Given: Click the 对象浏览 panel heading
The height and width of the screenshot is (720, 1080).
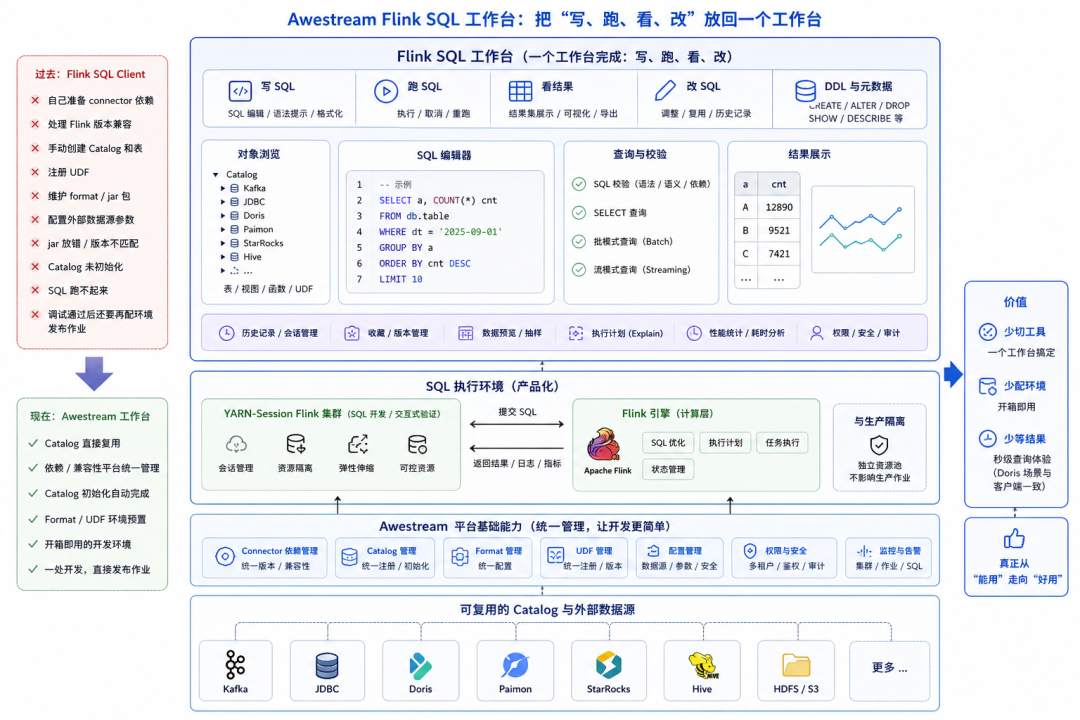Looking at the screenshot, I should pos(259,154).
